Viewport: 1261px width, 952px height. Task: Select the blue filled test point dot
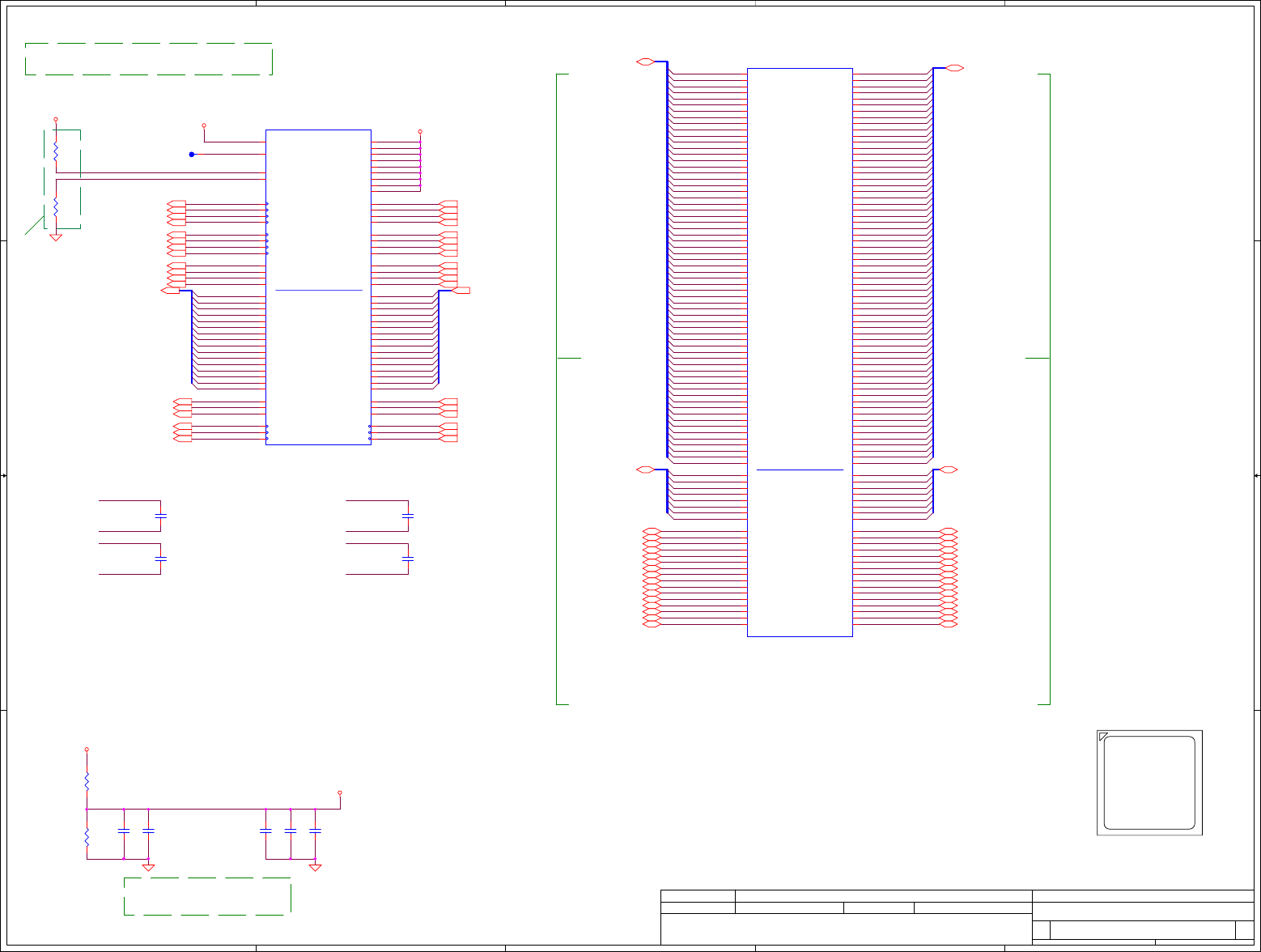click(x=192, y=154)
